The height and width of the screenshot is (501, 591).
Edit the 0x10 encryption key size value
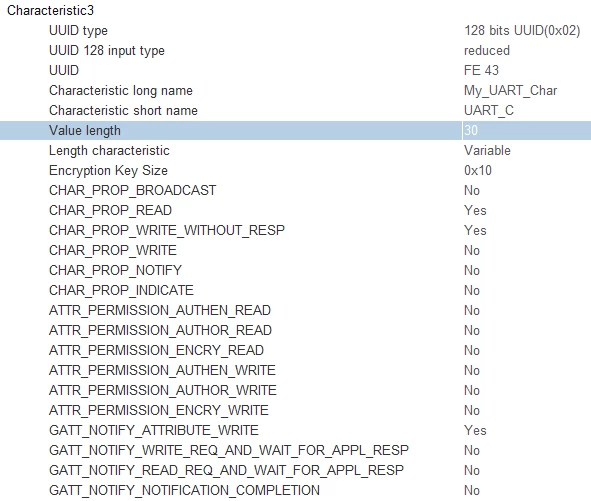pos(478,170)
